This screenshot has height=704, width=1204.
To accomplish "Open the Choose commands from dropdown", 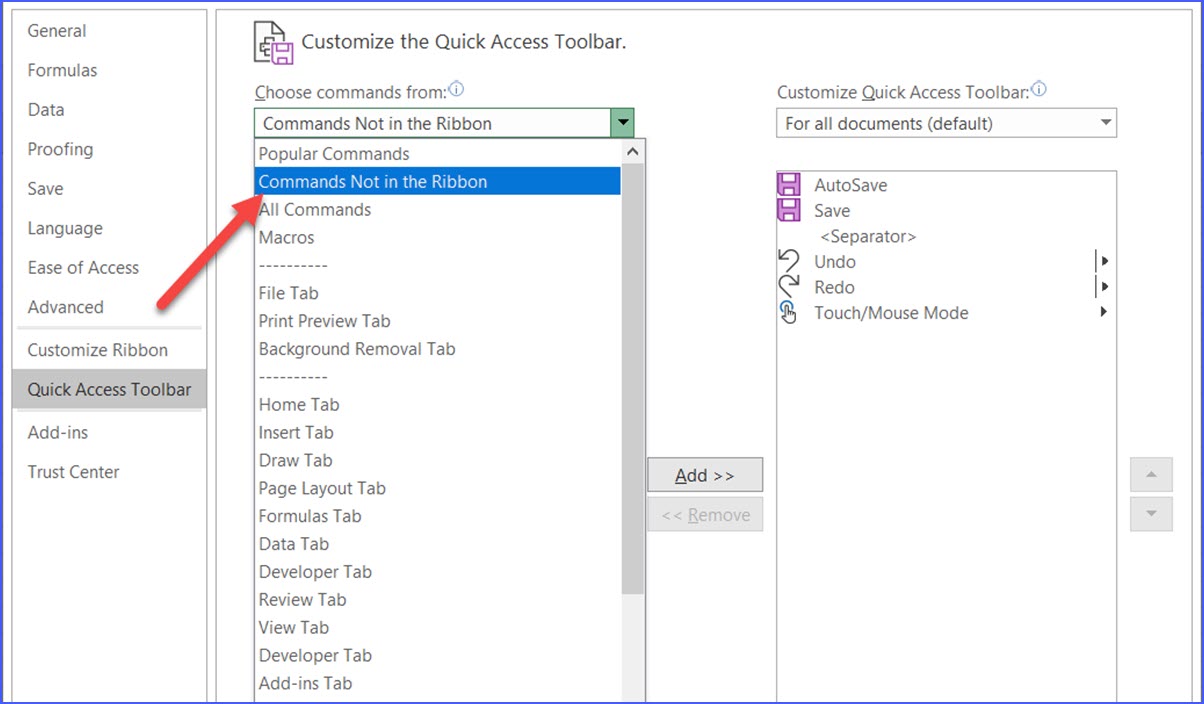I will pos(624,122).
